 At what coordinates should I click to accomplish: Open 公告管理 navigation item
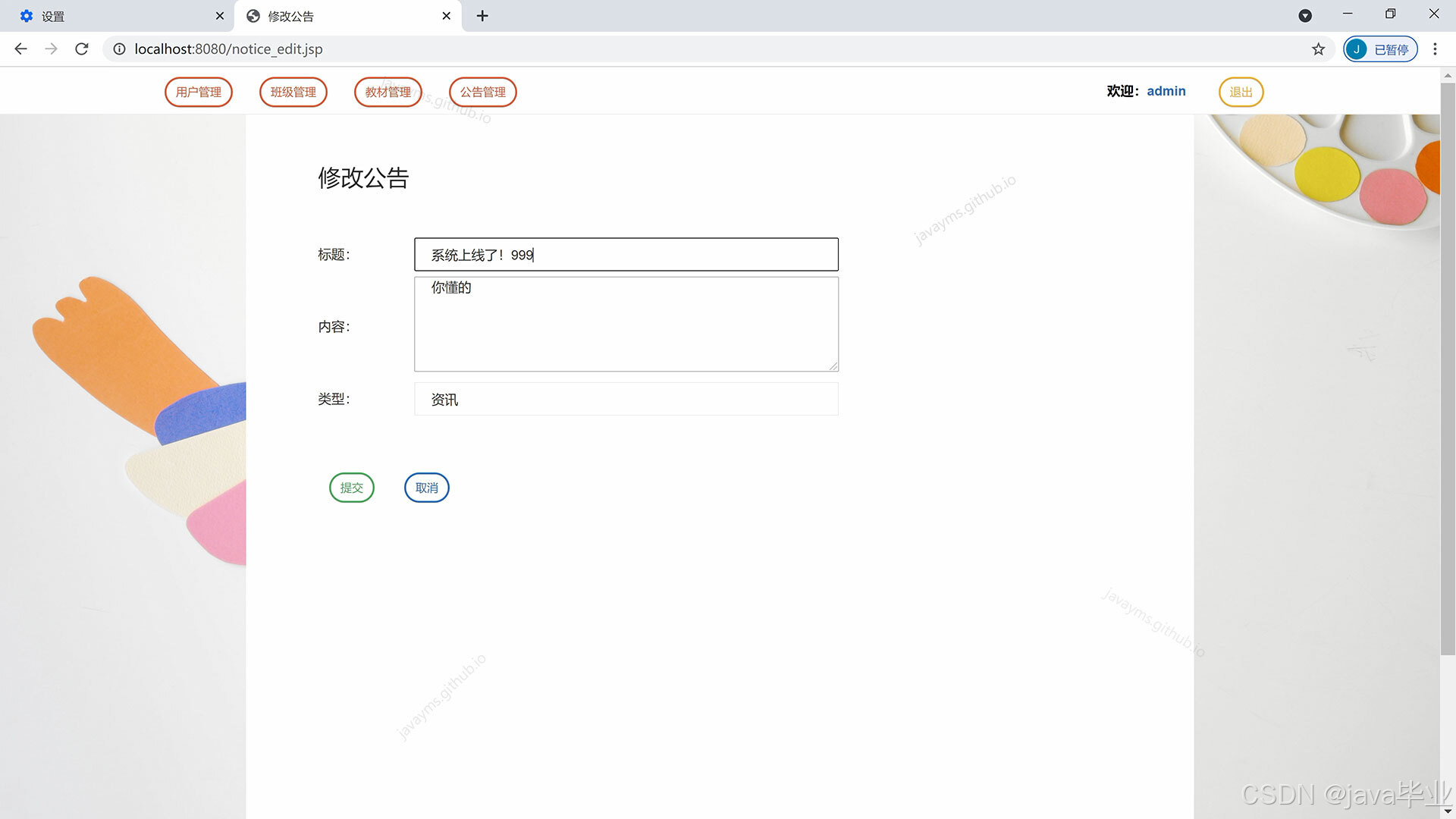(x=483, y=92)
